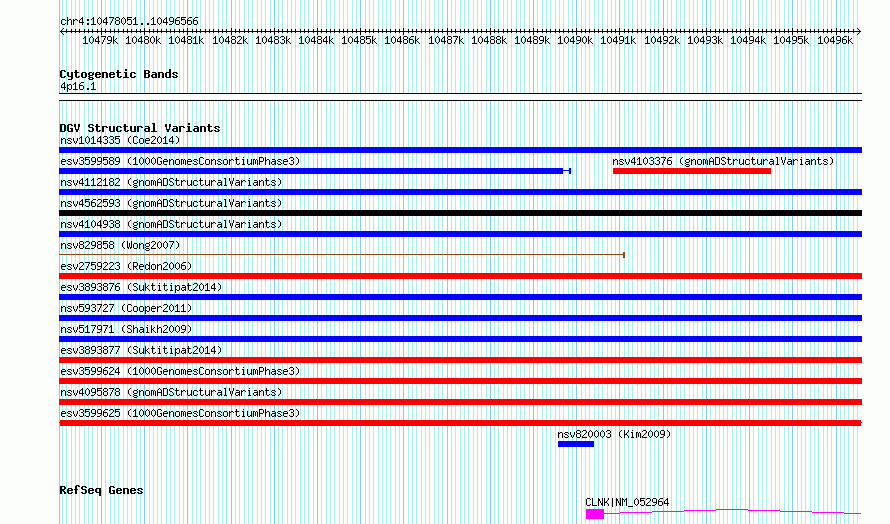Open the esv3599589 (1000GenomesConsortiumPhase3) label
The width and height of the screenshot is (890, 524).
coord(180,161)
